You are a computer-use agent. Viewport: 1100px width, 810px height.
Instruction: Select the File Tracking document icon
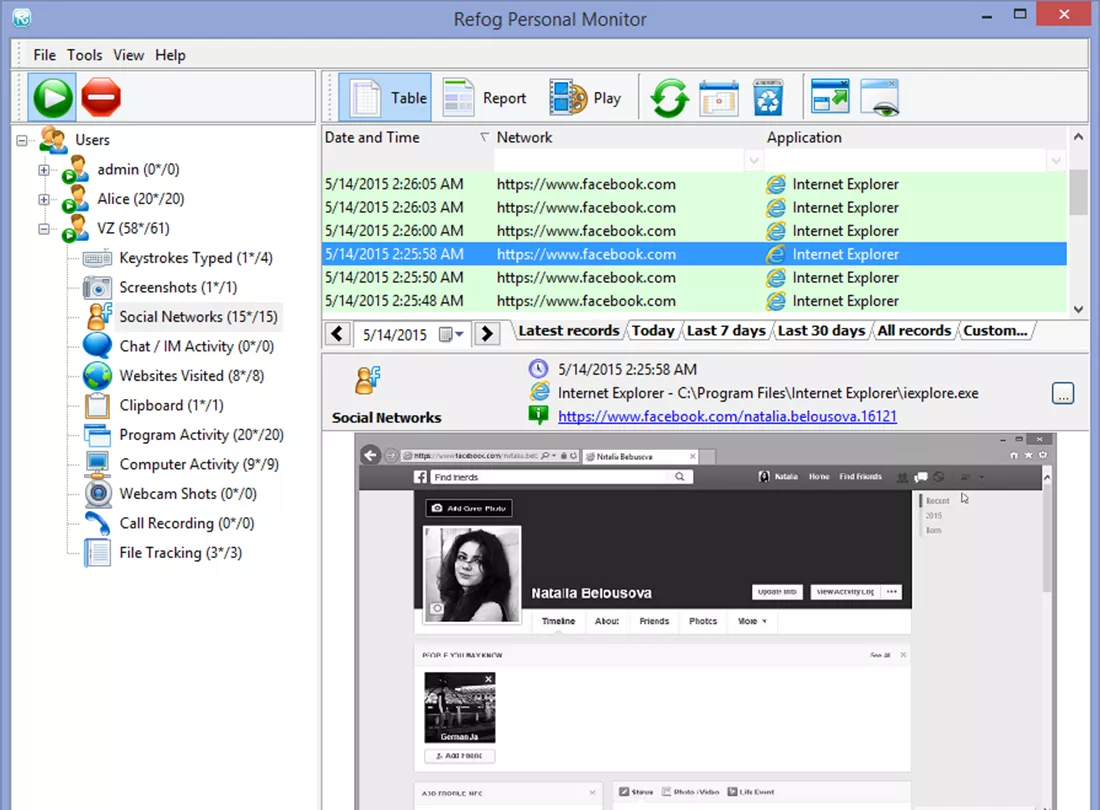click(97, 553)
